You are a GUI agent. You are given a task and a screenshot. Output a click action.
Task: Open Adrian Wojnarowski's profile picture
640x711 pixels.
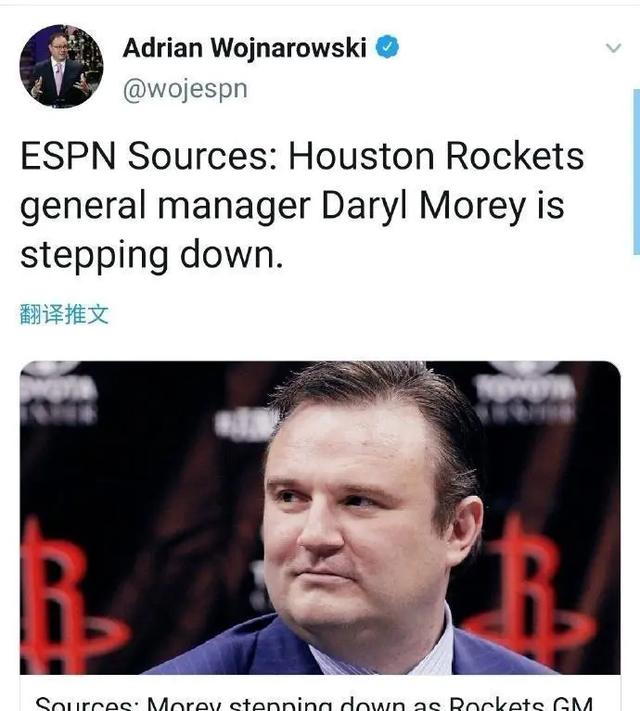61,66
